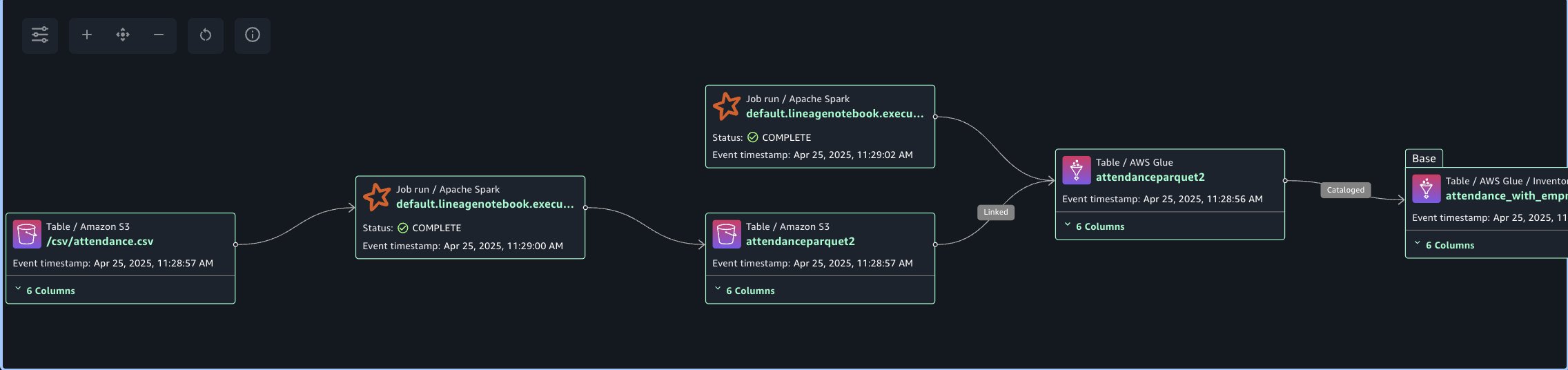Open the /csv/attendance.csv node link
The height and width of the screenshot is (370, 1568).
point(100,242)
